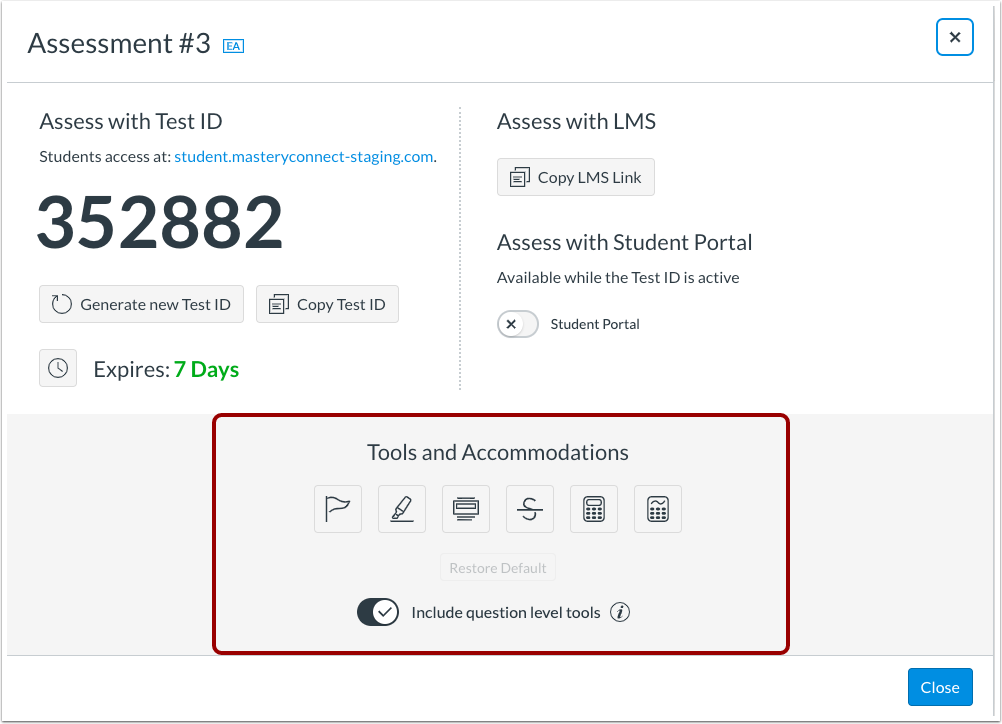
Task: Click the 352882 Test ID number
Action: pyautogui.click(x=160, y=222)
